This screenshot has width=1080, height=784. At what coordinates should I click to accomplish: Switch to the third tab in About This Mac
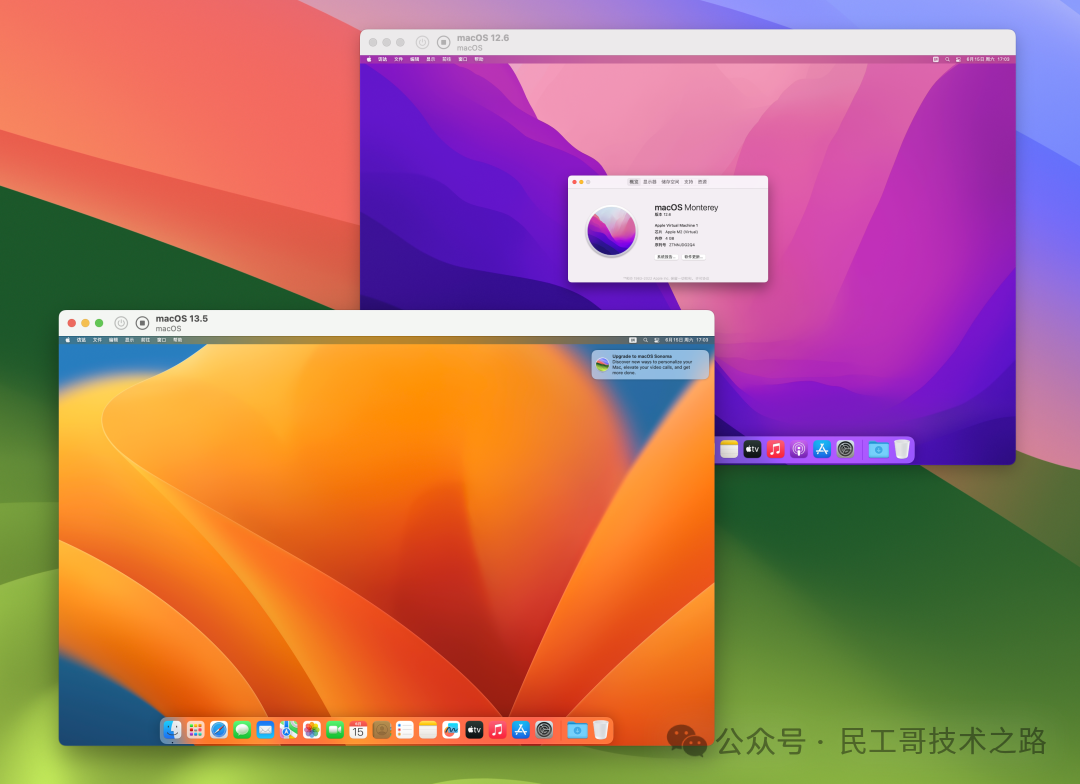(x=670, y=182)
